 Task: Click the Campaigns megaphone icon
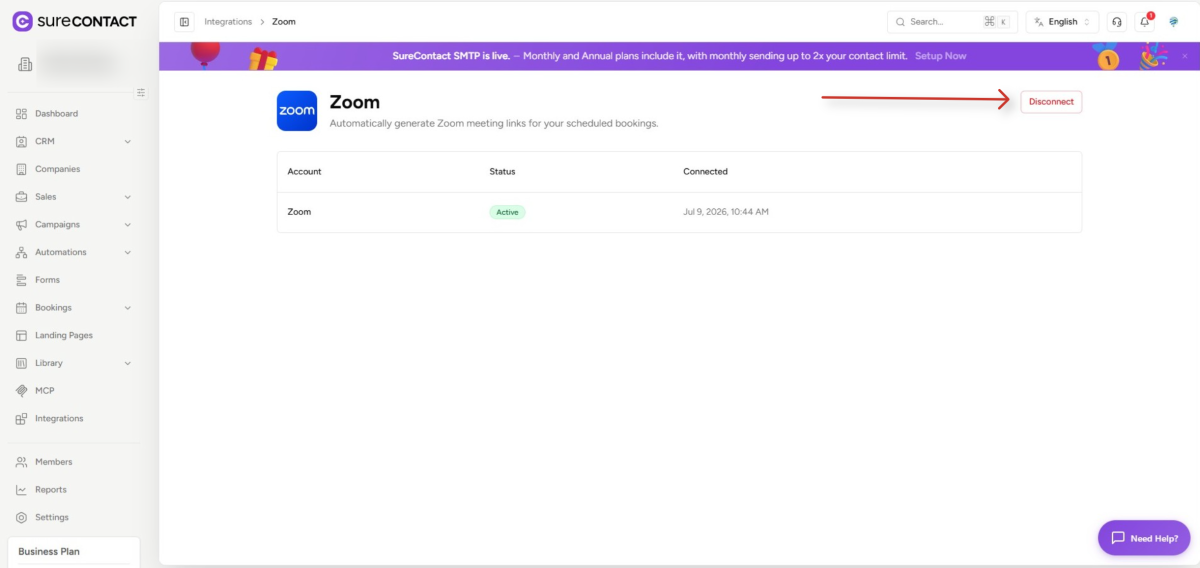click(21, 225)
